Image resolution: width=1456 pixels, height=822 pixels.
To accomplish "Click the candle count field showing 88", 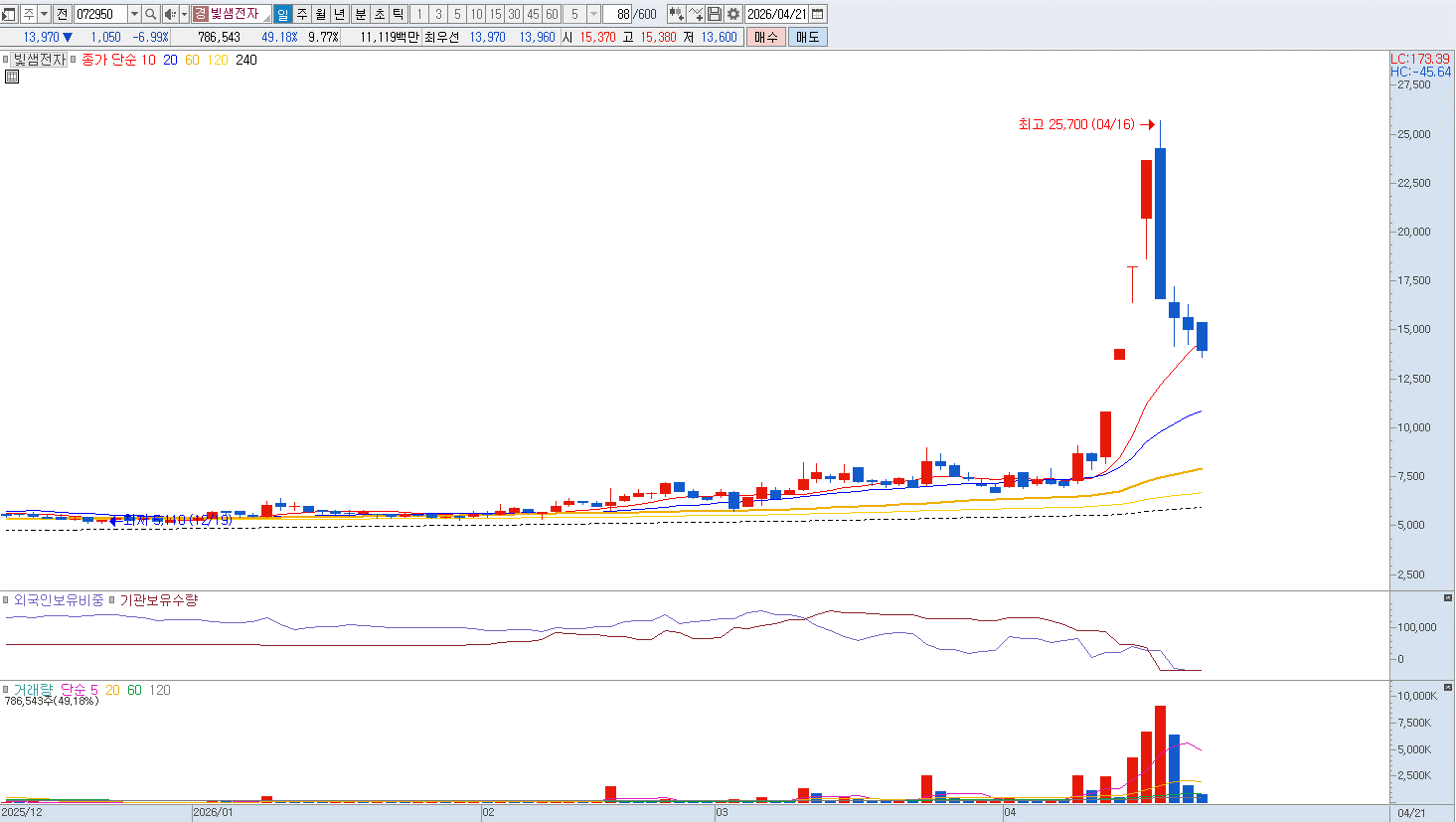I will pos(621,14).
